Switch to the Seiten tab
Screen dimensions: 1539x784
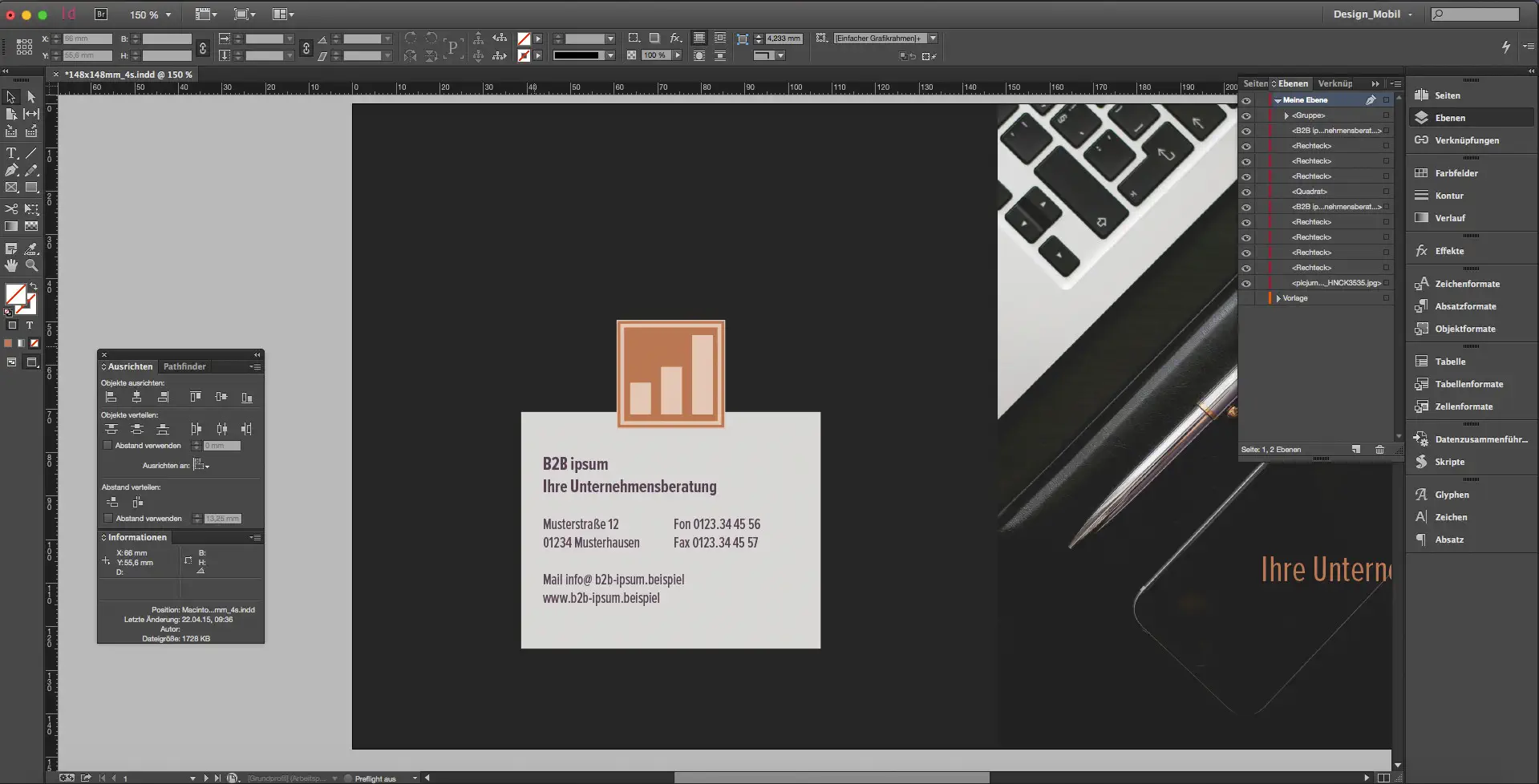click(1254, 83)
